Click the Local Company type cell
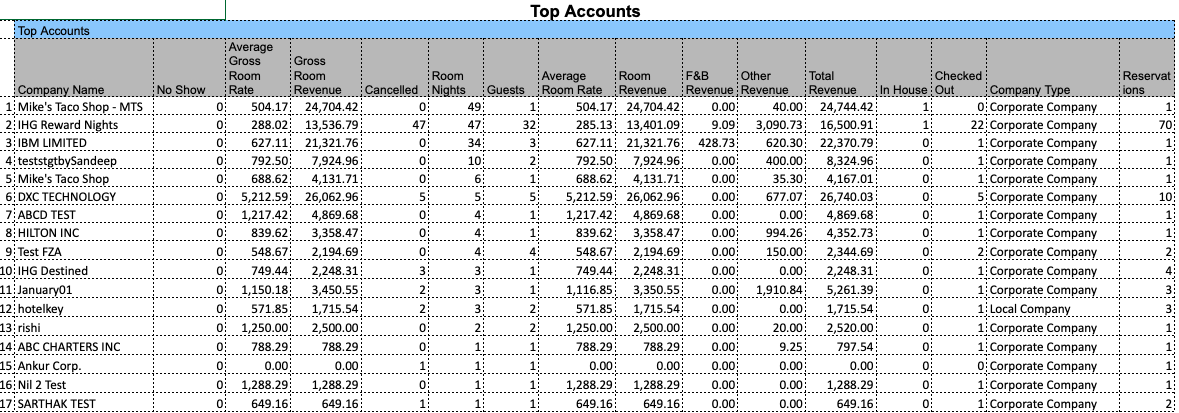 pos(1030,310)
